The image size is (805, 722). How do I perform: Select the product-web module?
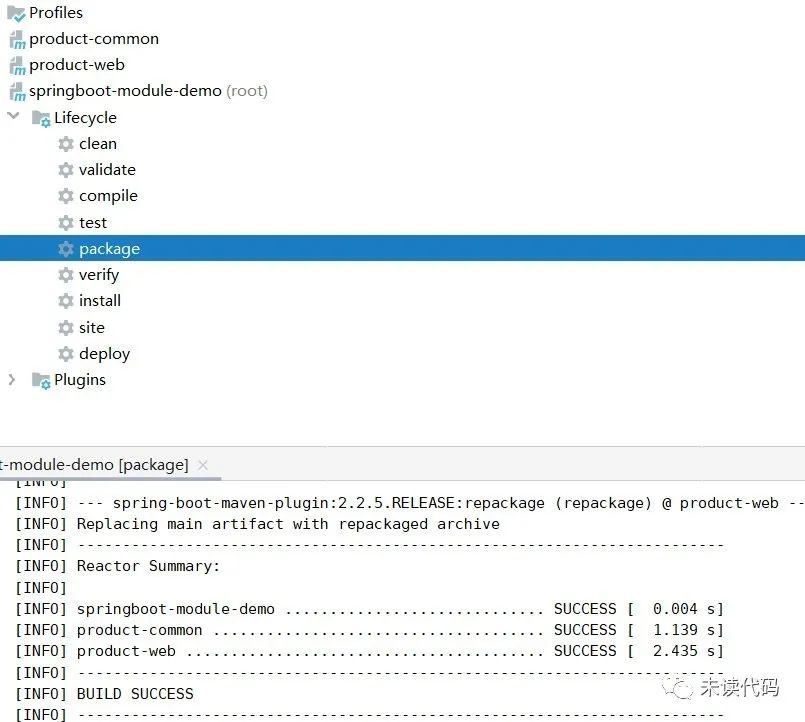pyautogui.click(x=77, y=64)
